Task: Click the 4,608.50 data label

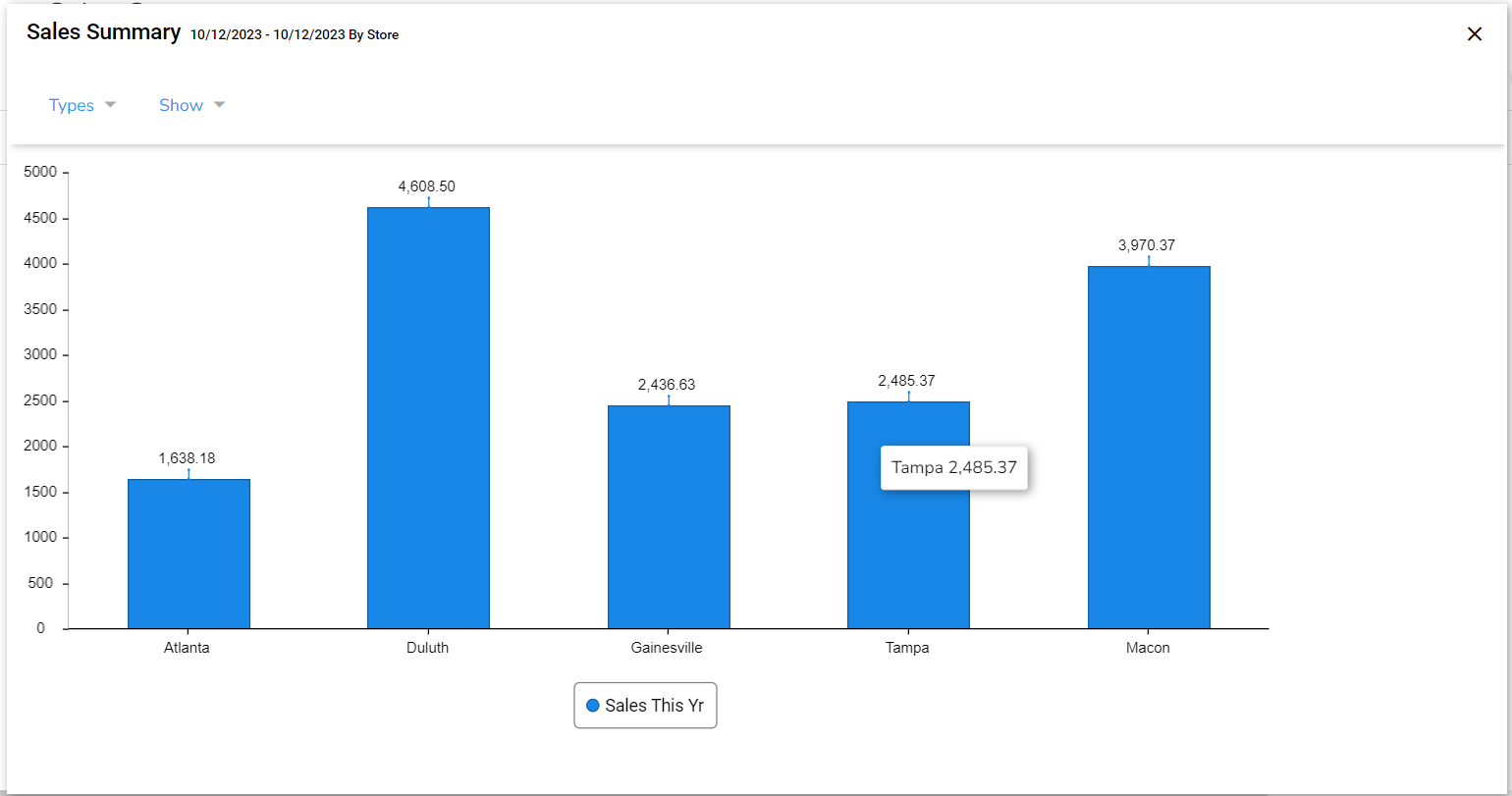Action: (426, 186)
